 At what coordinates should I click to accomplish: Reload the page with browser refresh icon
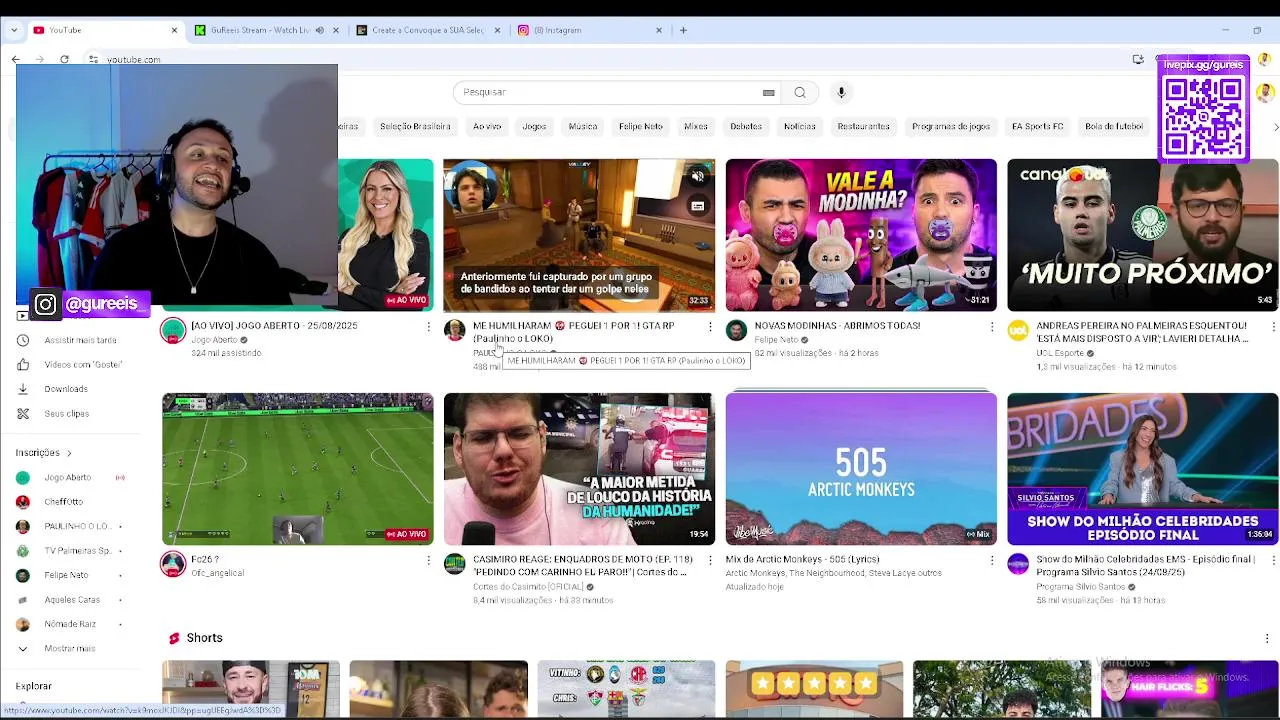(x=64, y=60)
